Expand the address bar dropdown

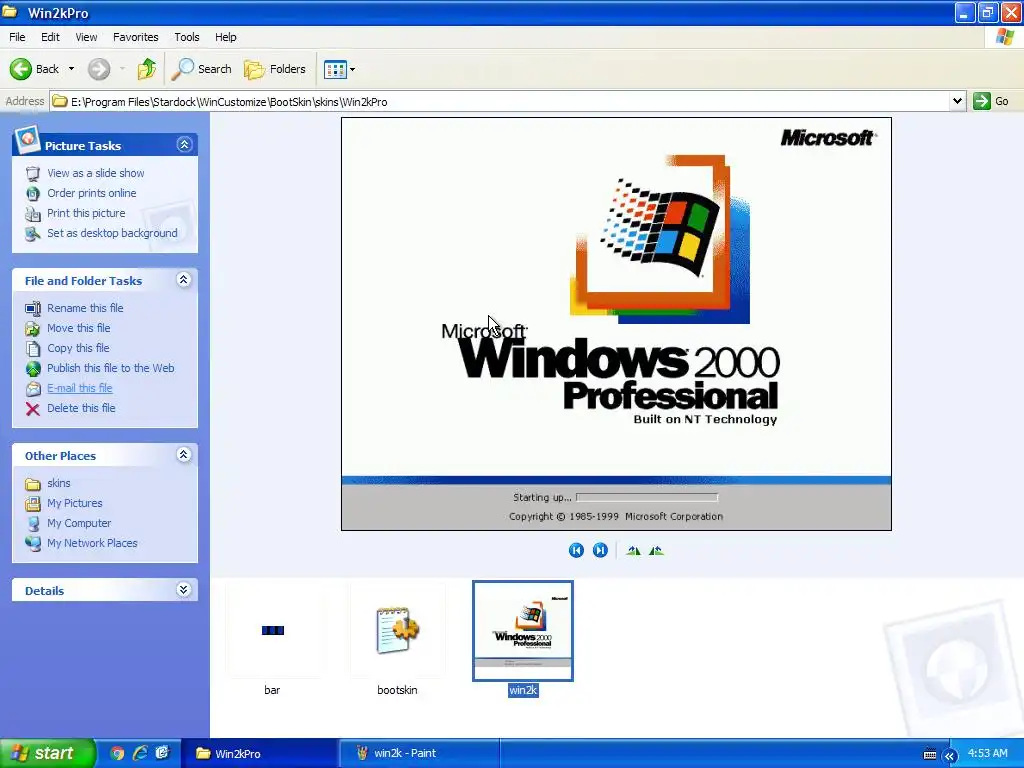(x=957, y=101)
